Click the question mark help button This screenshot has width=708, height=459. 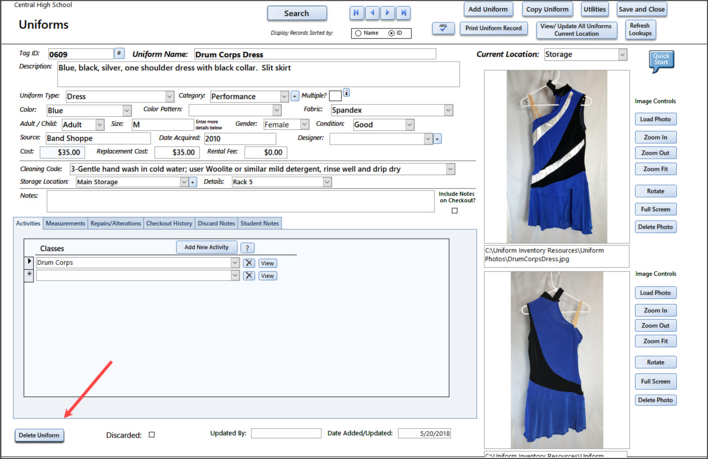click(247, 247)
